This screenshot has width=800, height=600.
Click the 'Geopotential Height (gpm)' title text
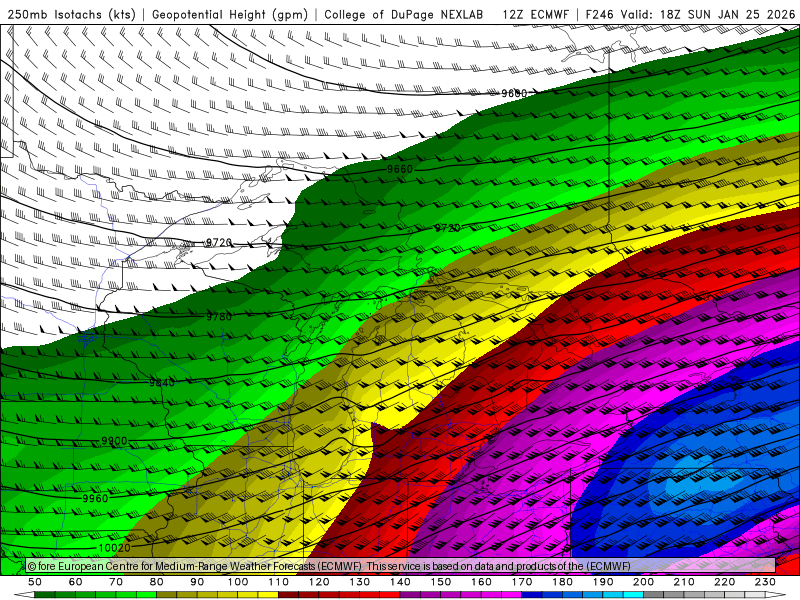230,14
